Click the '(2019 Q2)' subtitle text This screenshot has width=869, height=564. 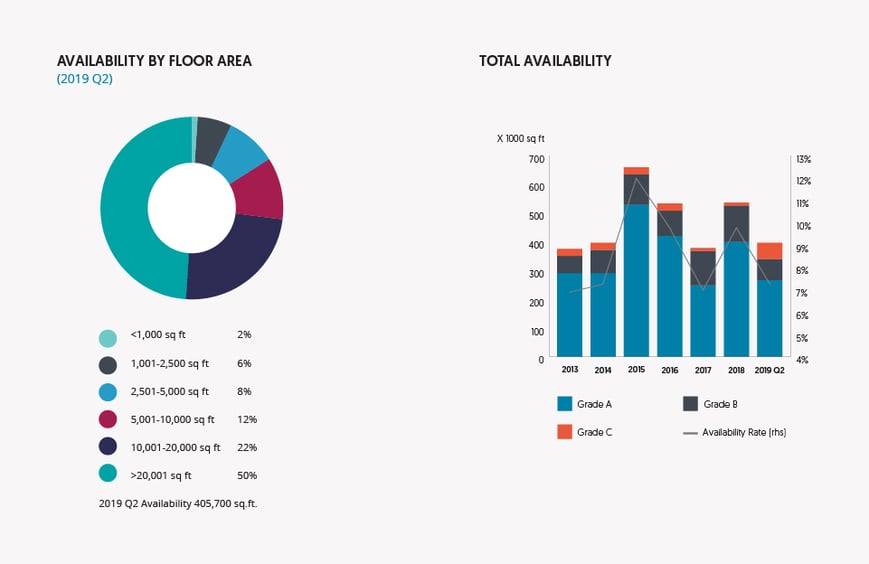[x=85, y=79]
